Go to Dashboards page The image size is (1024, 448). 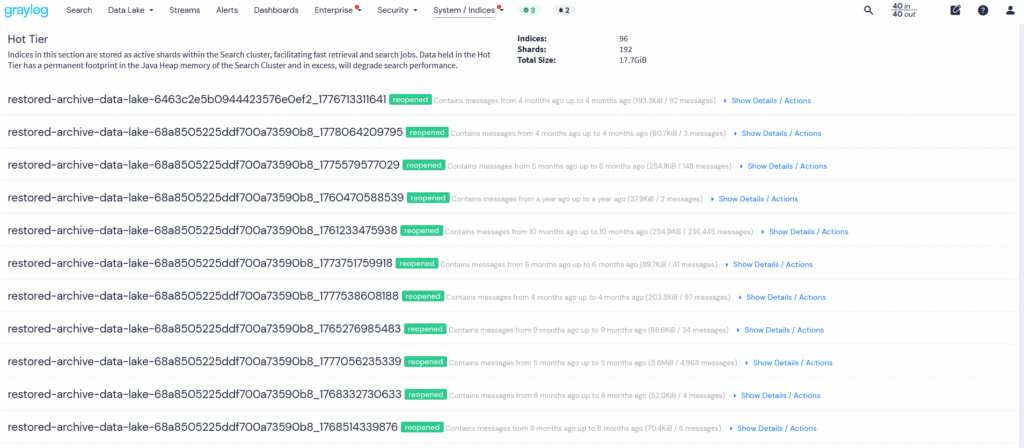click(x=276, y=10)
